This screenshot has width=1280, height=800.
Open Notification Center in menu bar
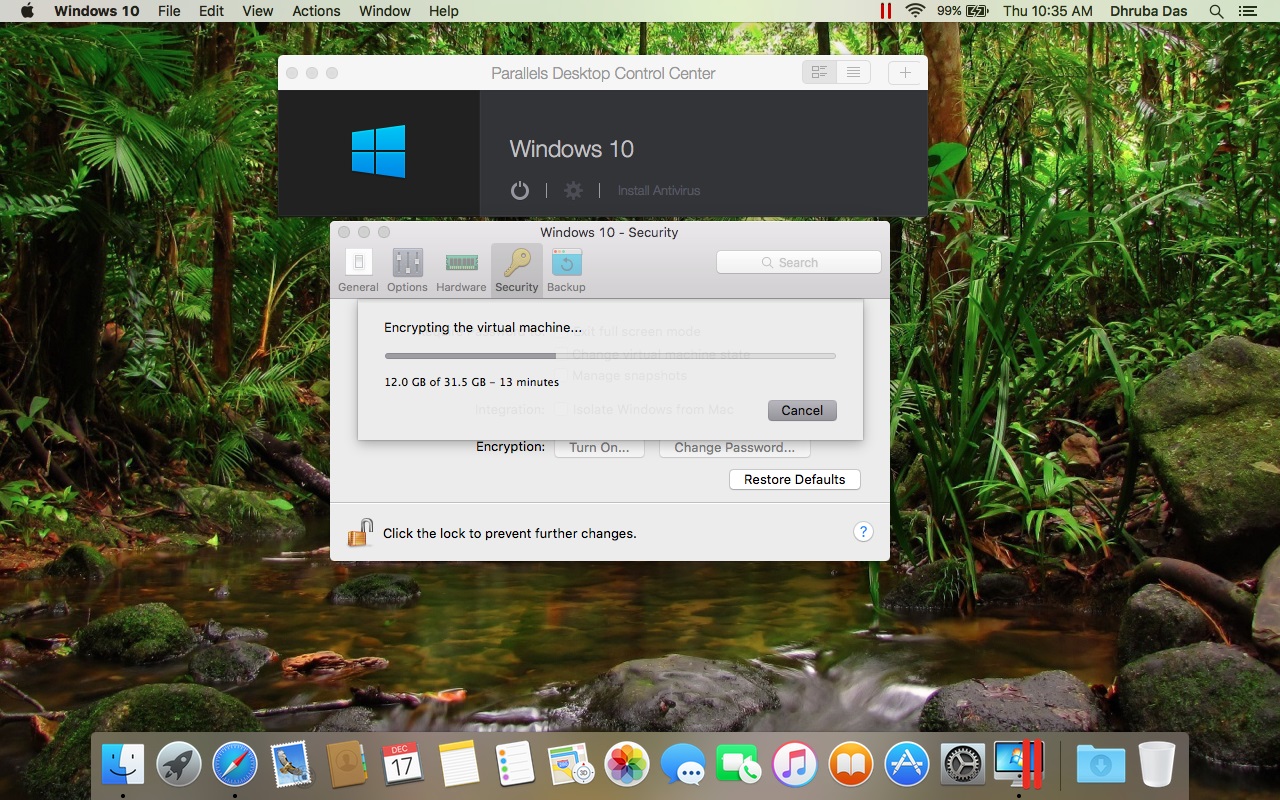pyautogui.click(x=1247, y=11)
